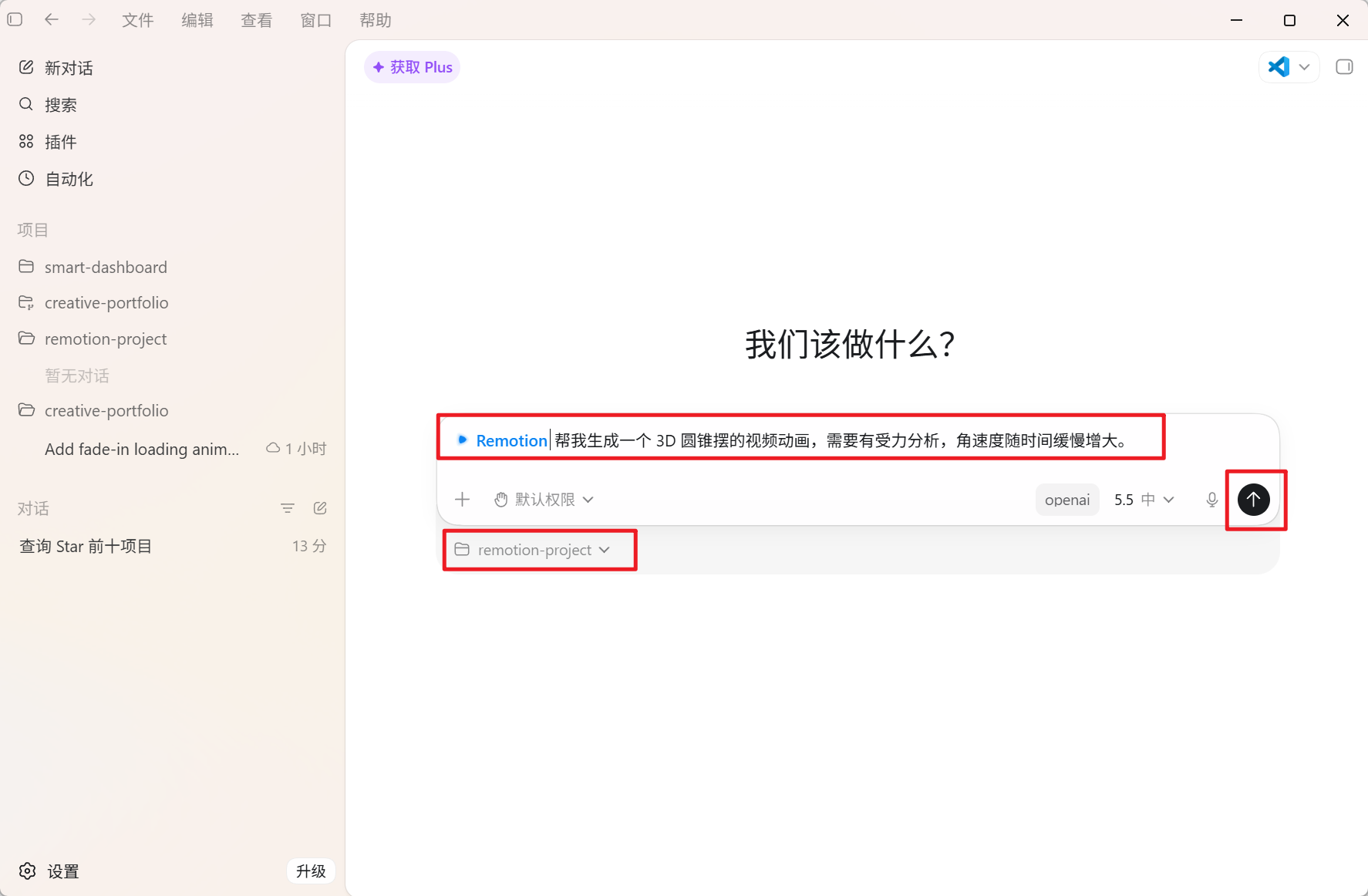Screen dimensions: 1368x896
Task: Go forward with the right arrow
Action: (89, 19)
